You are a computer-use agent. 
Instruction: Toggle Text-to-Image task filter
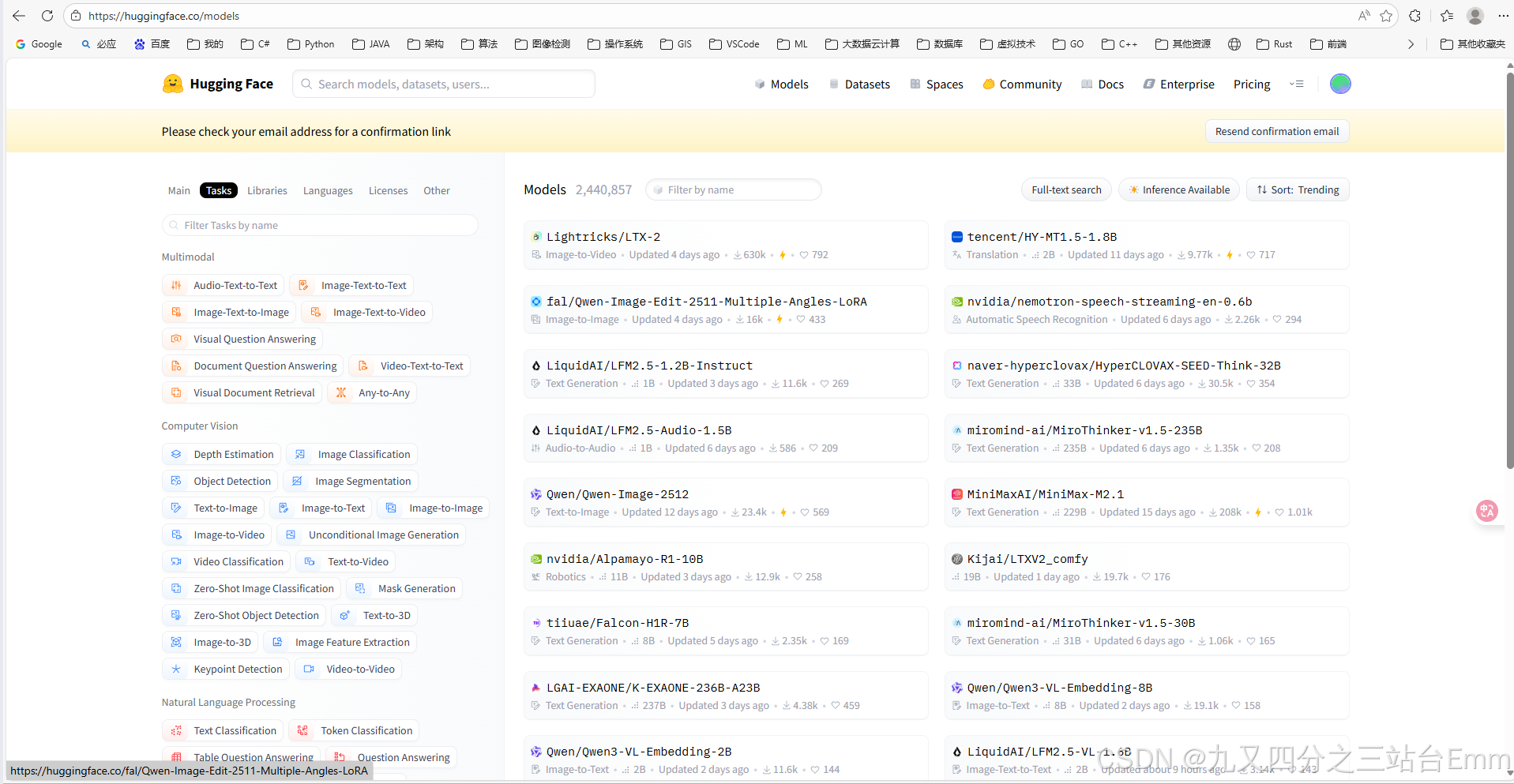coord(213,508)
